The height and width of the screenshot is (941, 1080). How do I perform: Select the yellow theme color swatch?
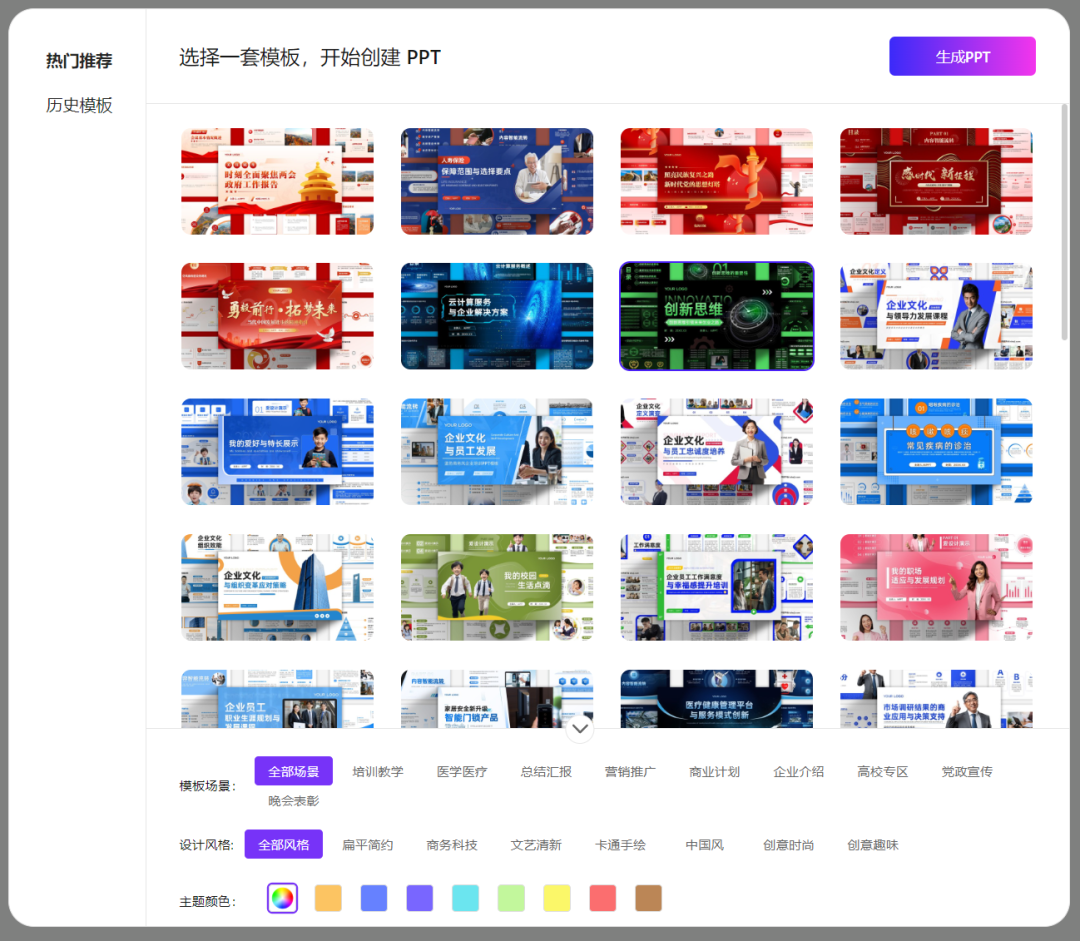[x=557, y=898]
